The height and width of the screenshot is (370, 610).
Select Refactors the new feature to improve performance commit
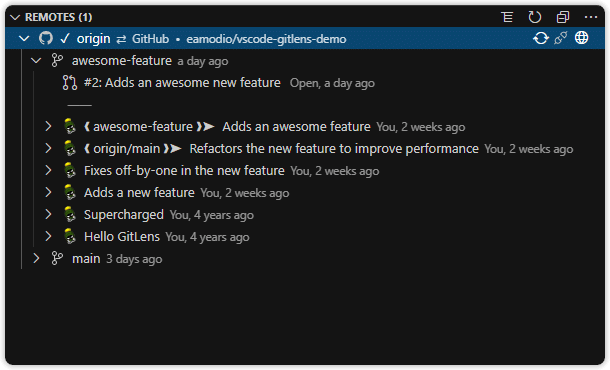coord(334,149)
